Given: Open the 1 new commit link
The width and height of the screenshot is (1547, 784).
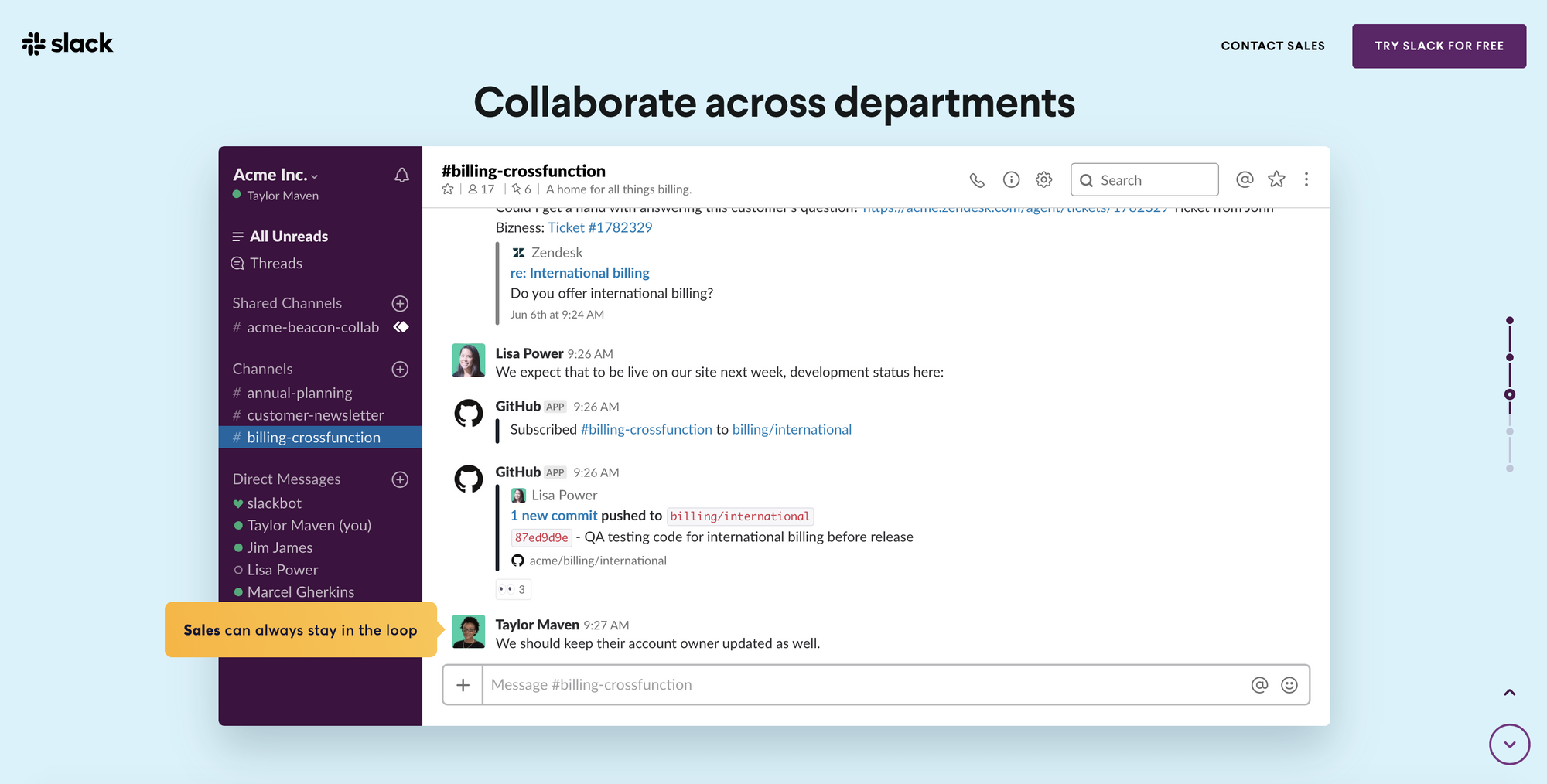Looking at the screenshot, I should pyautogui.click(x=554, y=516).
